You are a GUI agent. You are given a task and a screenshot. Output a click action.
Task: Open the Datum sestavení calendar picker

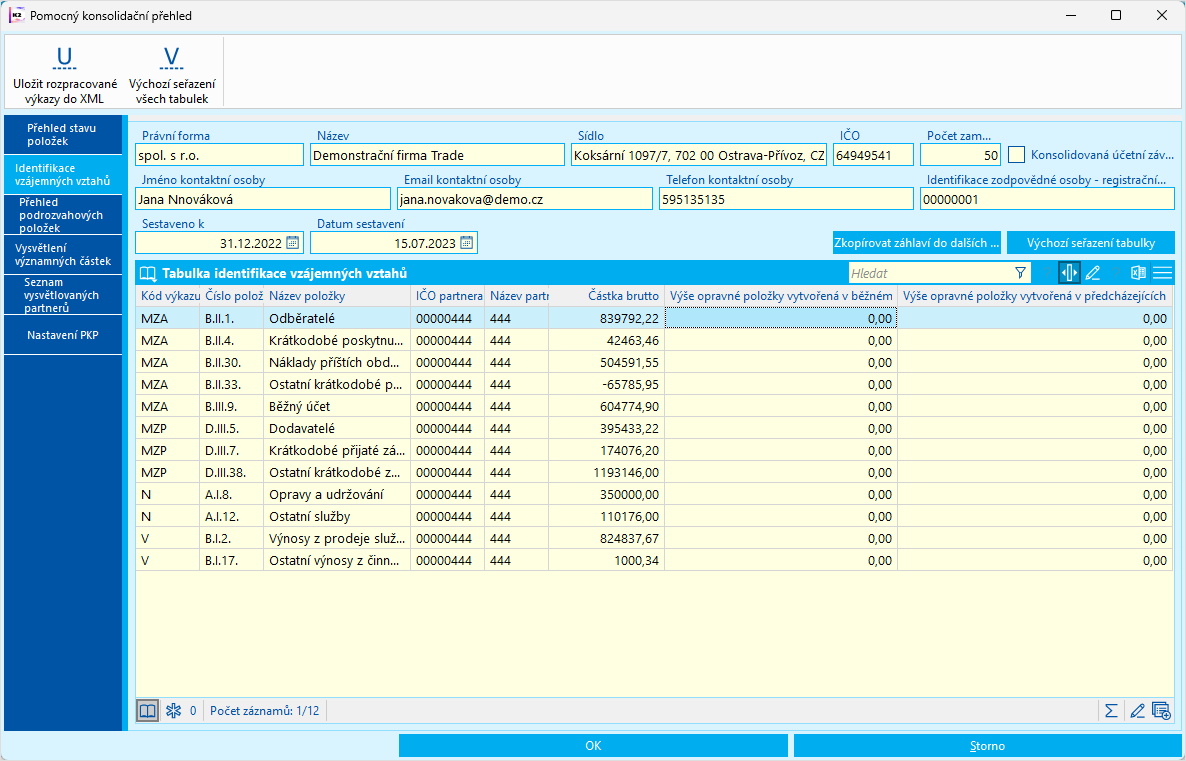click(x=466, y=242)
